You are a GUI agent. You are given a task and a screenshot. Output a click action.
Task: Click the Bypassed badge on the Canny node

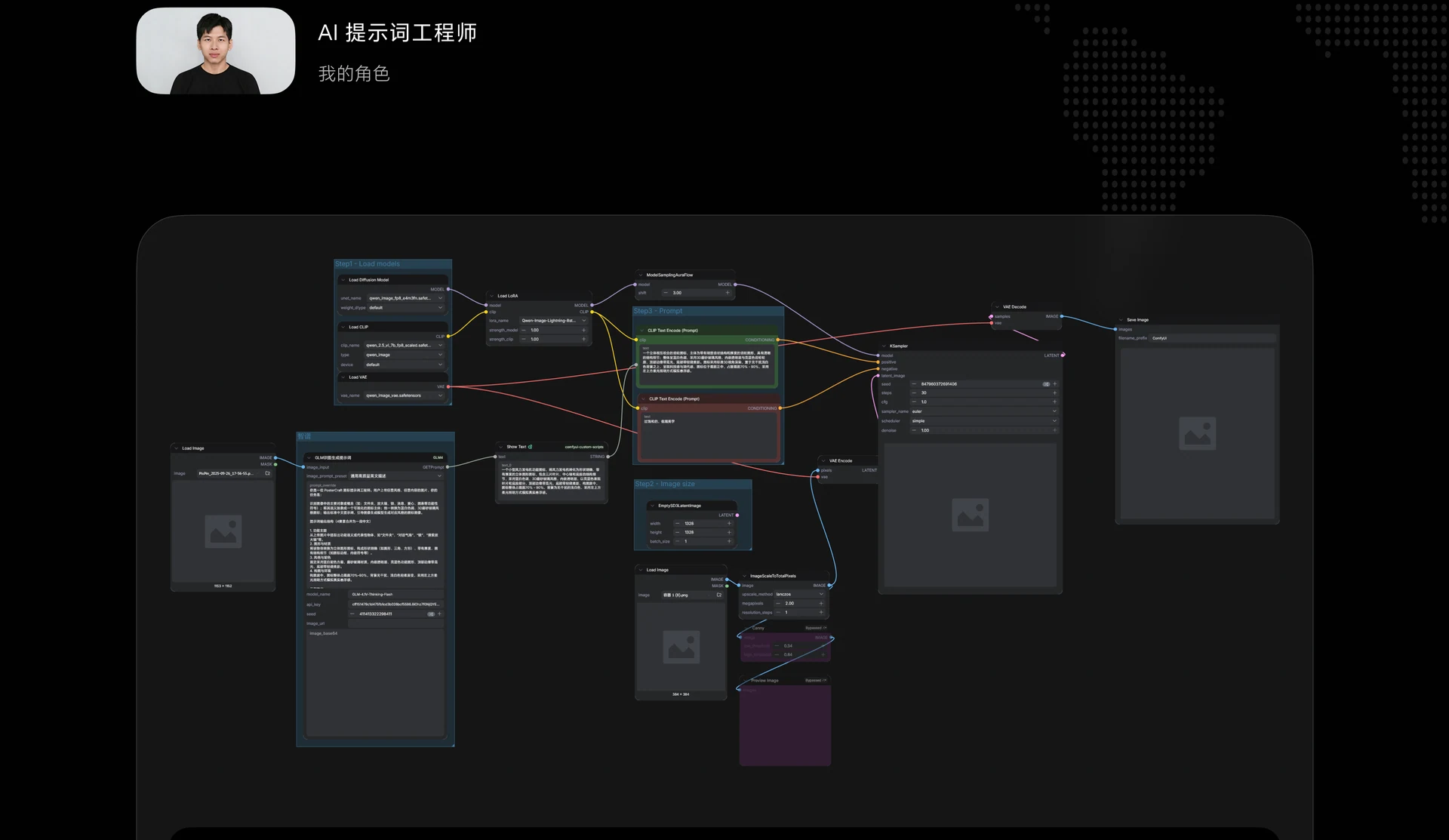click(x=815, y=628)
